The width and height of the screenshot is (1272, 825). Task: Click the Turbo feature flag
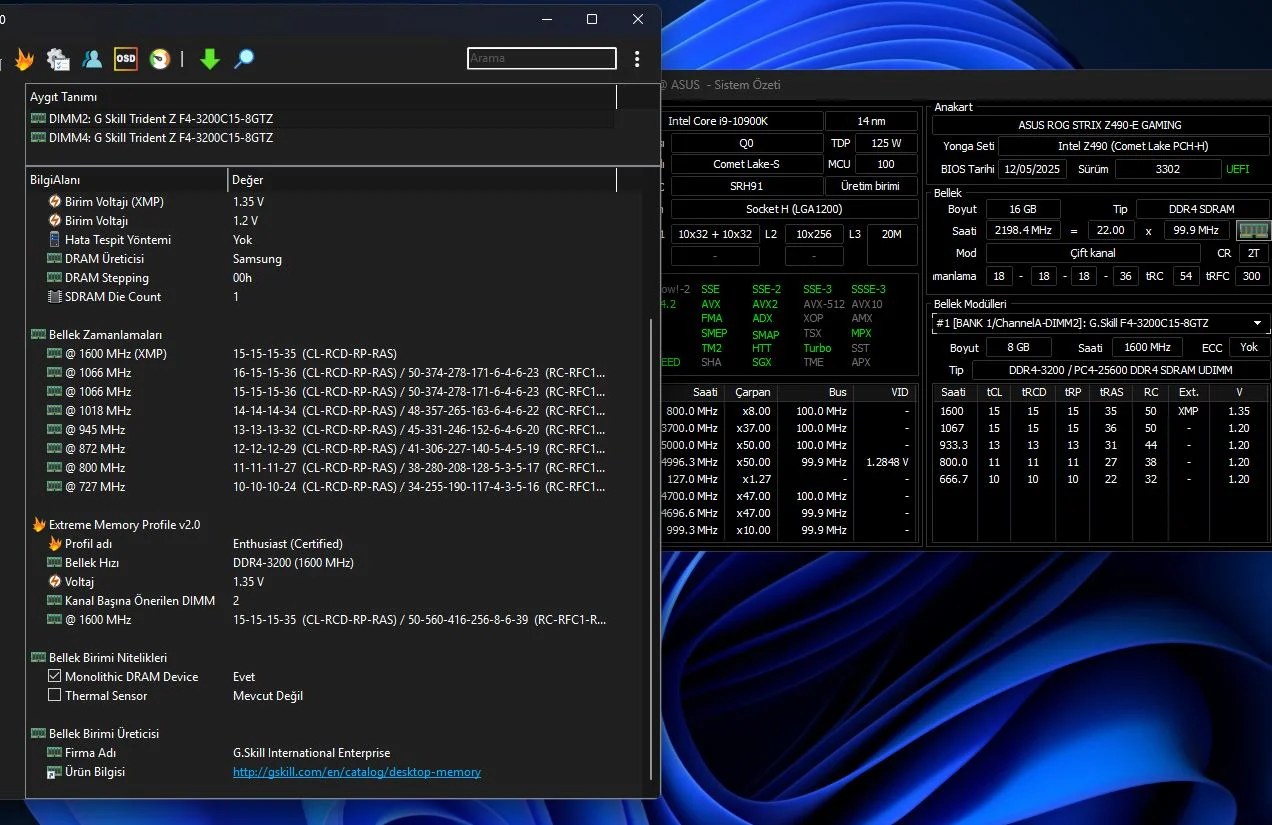coord(817,348)
